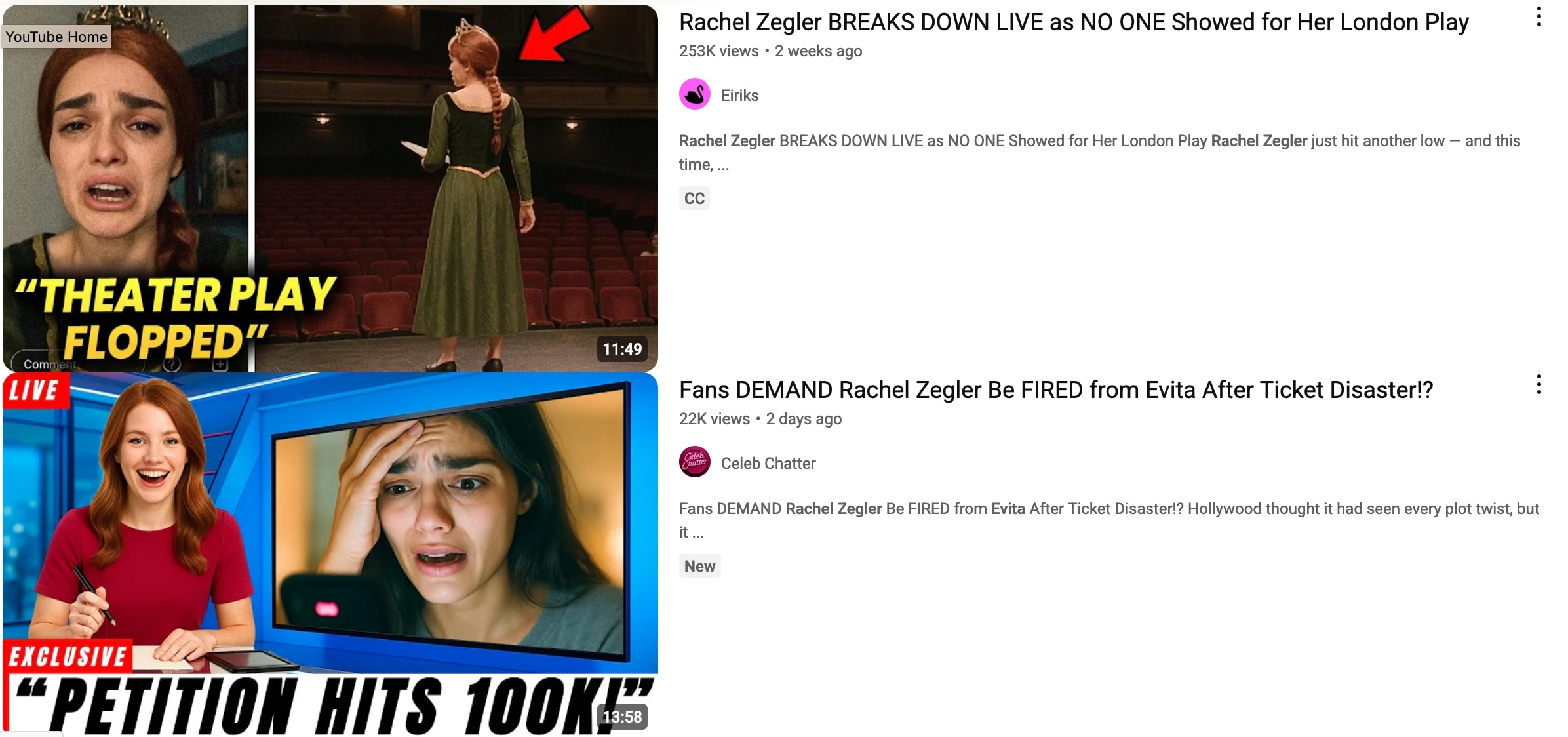Open the "Theater Play Flopped" video thumbnail
This screenshot has width=1568, height=737.
(x=330, y=188)
